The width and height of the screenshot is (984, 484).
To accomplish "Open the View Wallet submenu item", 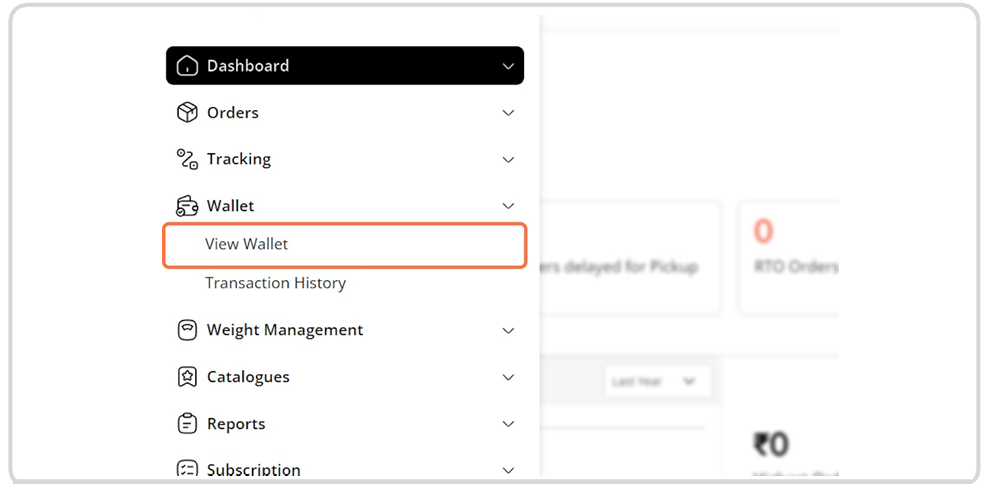I will pos(247,244).
